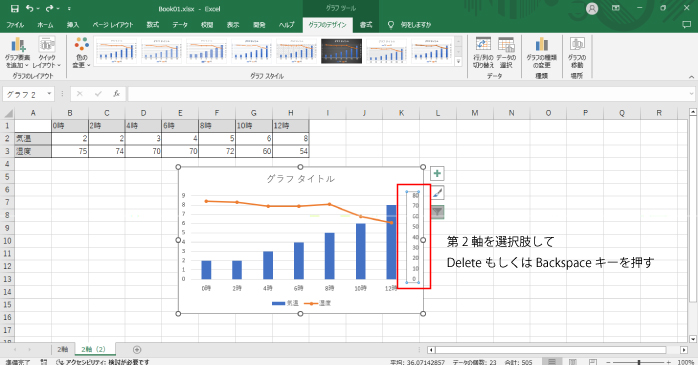Choose the first chart style thumbnail
The width and height of the screenshot is (698, 365).
coord(116,51)
